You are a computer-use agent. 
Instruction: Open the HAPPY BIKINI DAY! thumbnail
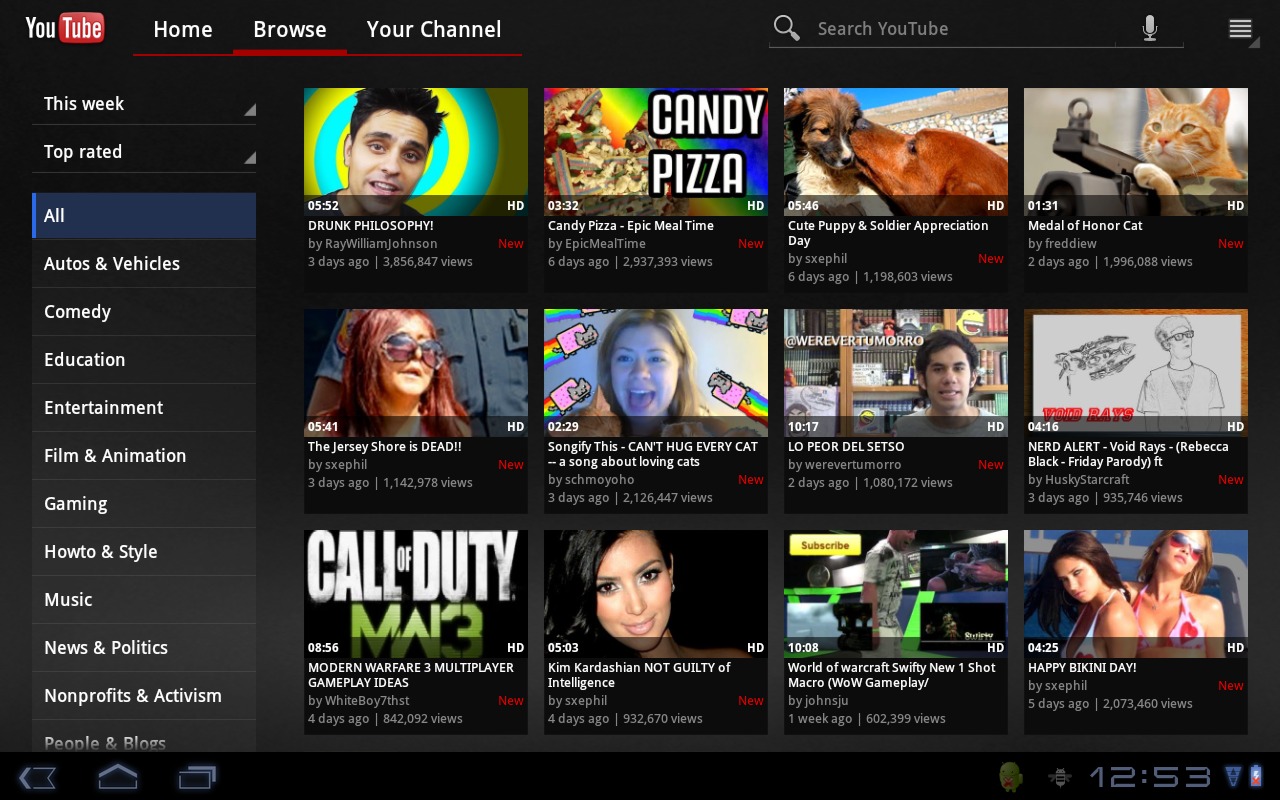[x=1136, y=594]
